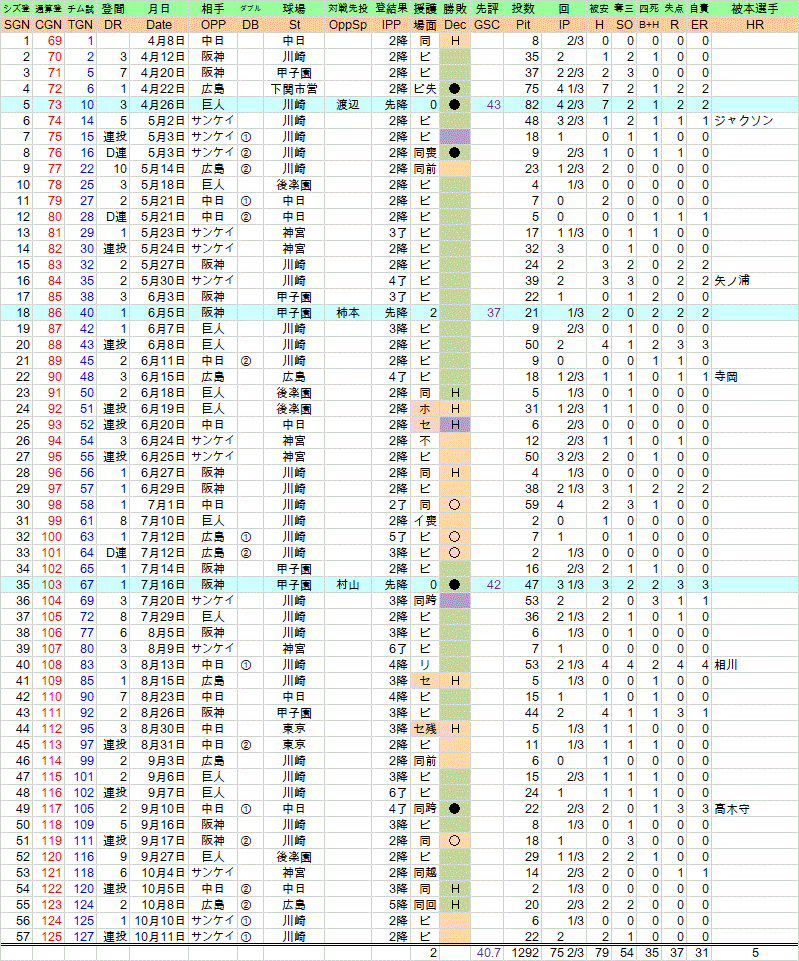Select the 対戦先投 header label
This screenshot has height=961, width=799.
coord(348,9)
